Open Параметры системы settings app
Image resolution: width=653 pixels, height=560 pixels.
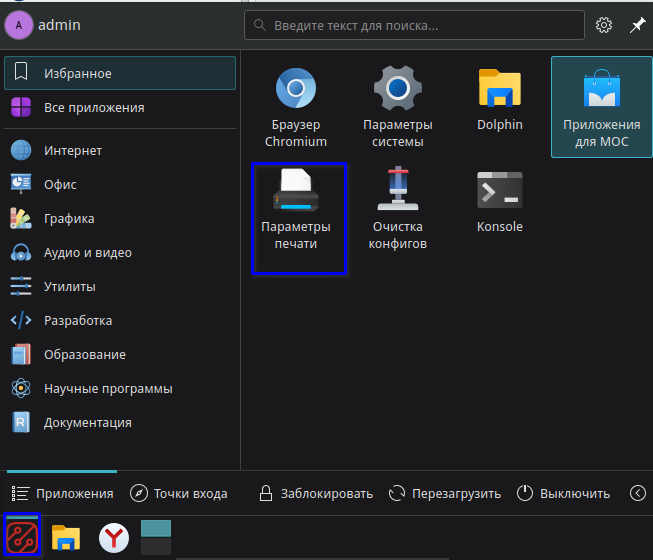coord(398,106)
